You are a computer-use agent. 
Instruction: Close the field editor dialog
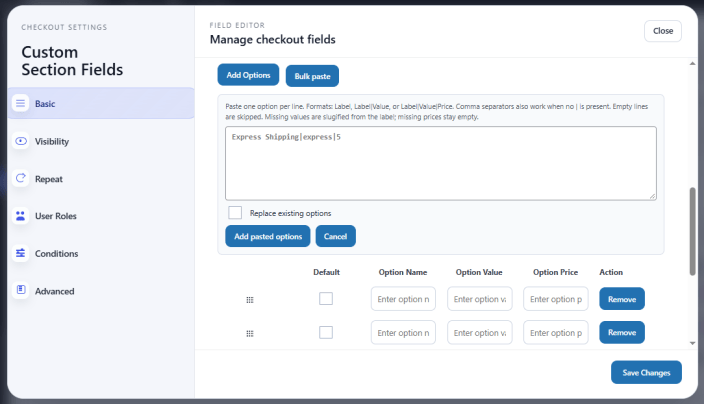click(x=663, y=31)
